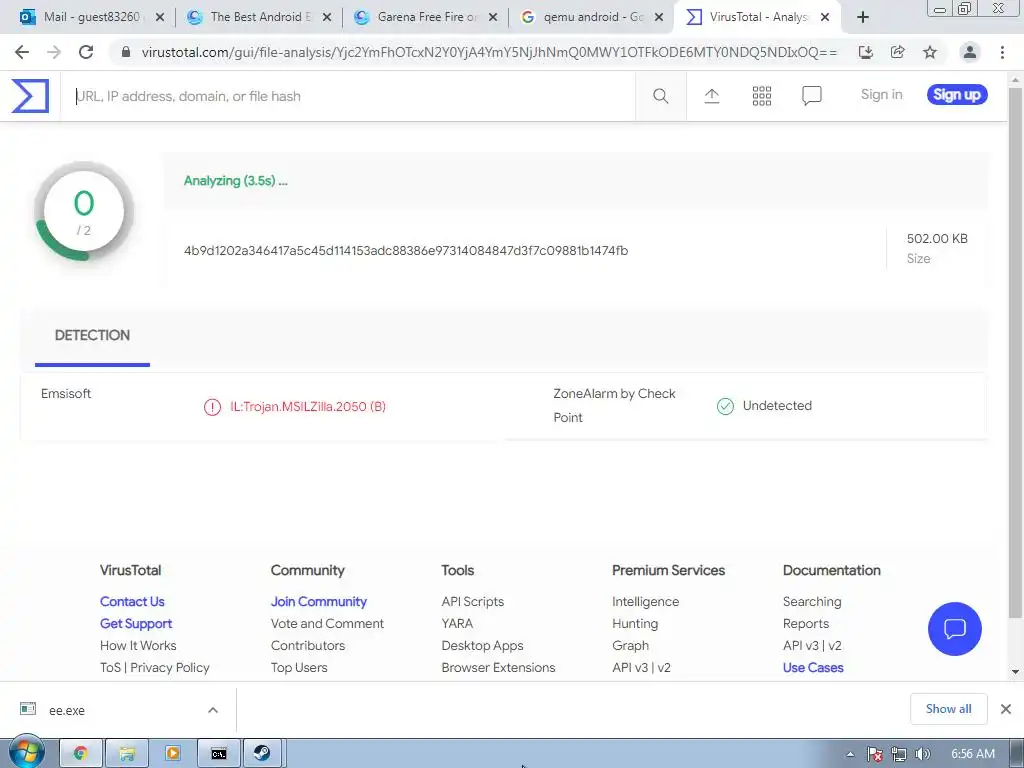Click the IL:Trojan.MSILZilla.2050 (B) result
Screen dimensions: 1024x768
308,406
